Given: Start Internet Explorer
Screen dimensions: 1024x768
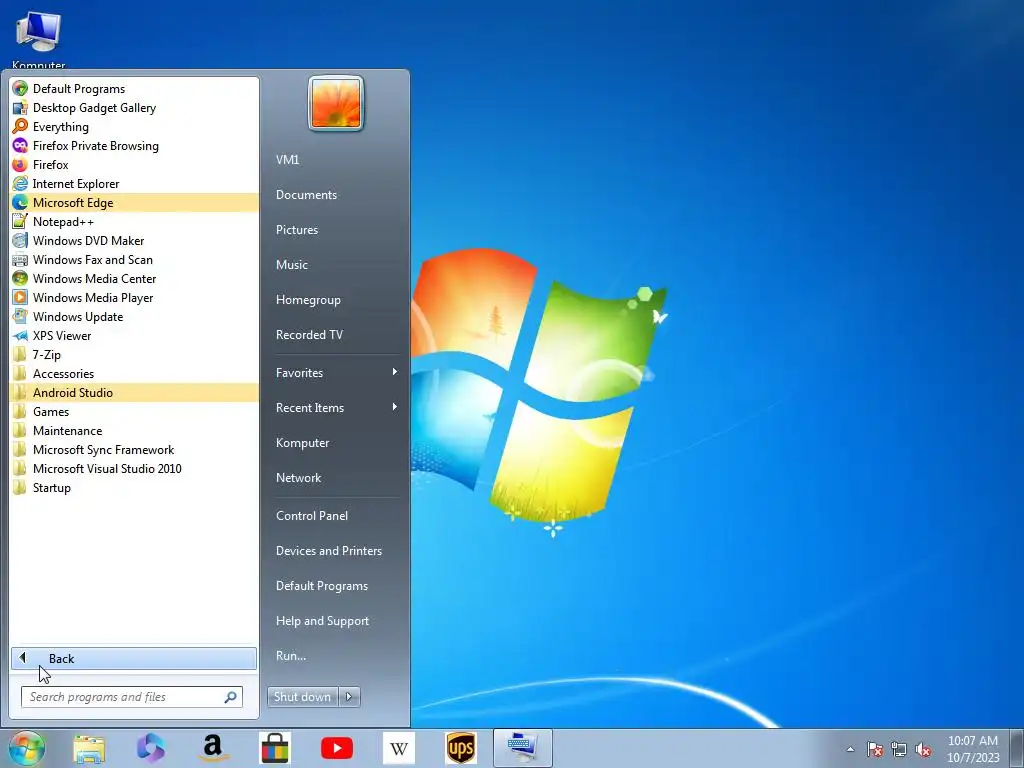Looking at the screenshot, I should tap(135, 184).
